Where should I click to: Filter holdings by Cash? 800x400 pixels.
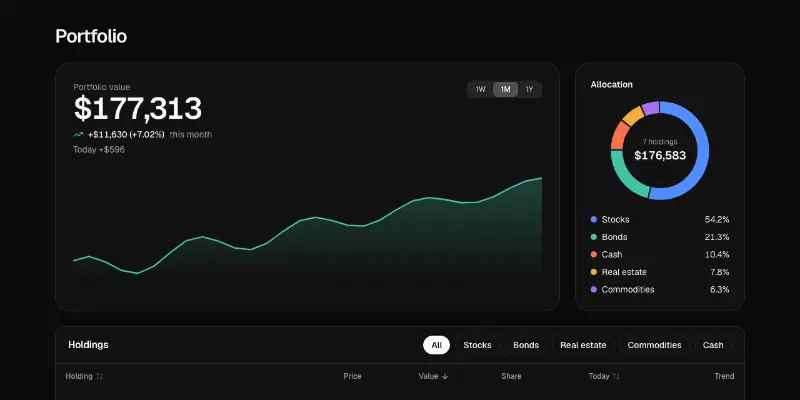point(713,345)
